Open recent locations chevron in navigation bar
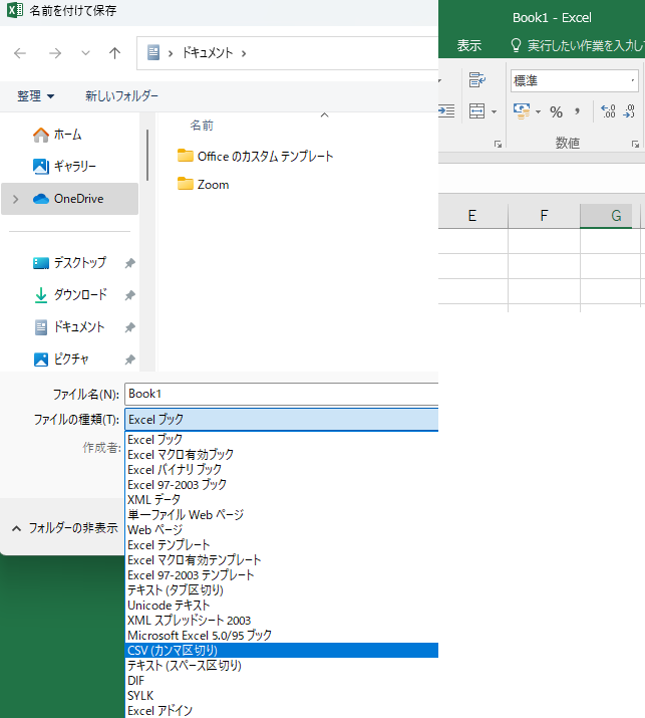This screenshot has height=718, width=645. coord(86,53)
